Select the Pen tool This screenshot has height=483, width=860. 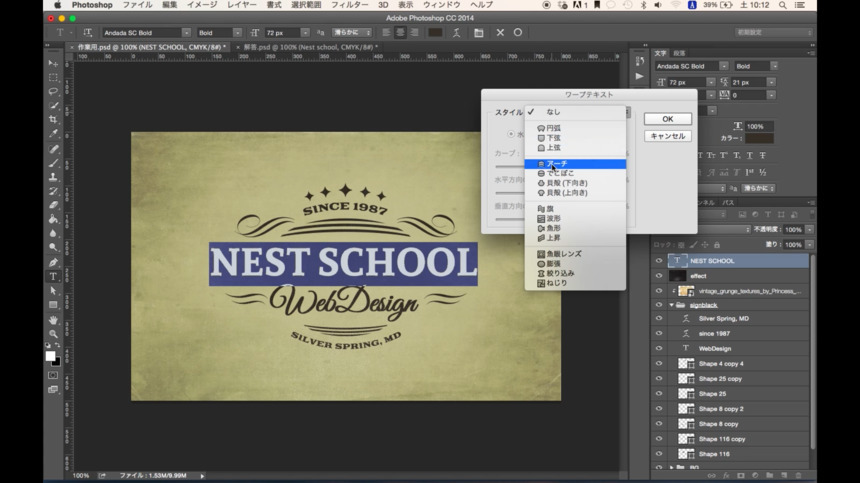tap(53, 262)
